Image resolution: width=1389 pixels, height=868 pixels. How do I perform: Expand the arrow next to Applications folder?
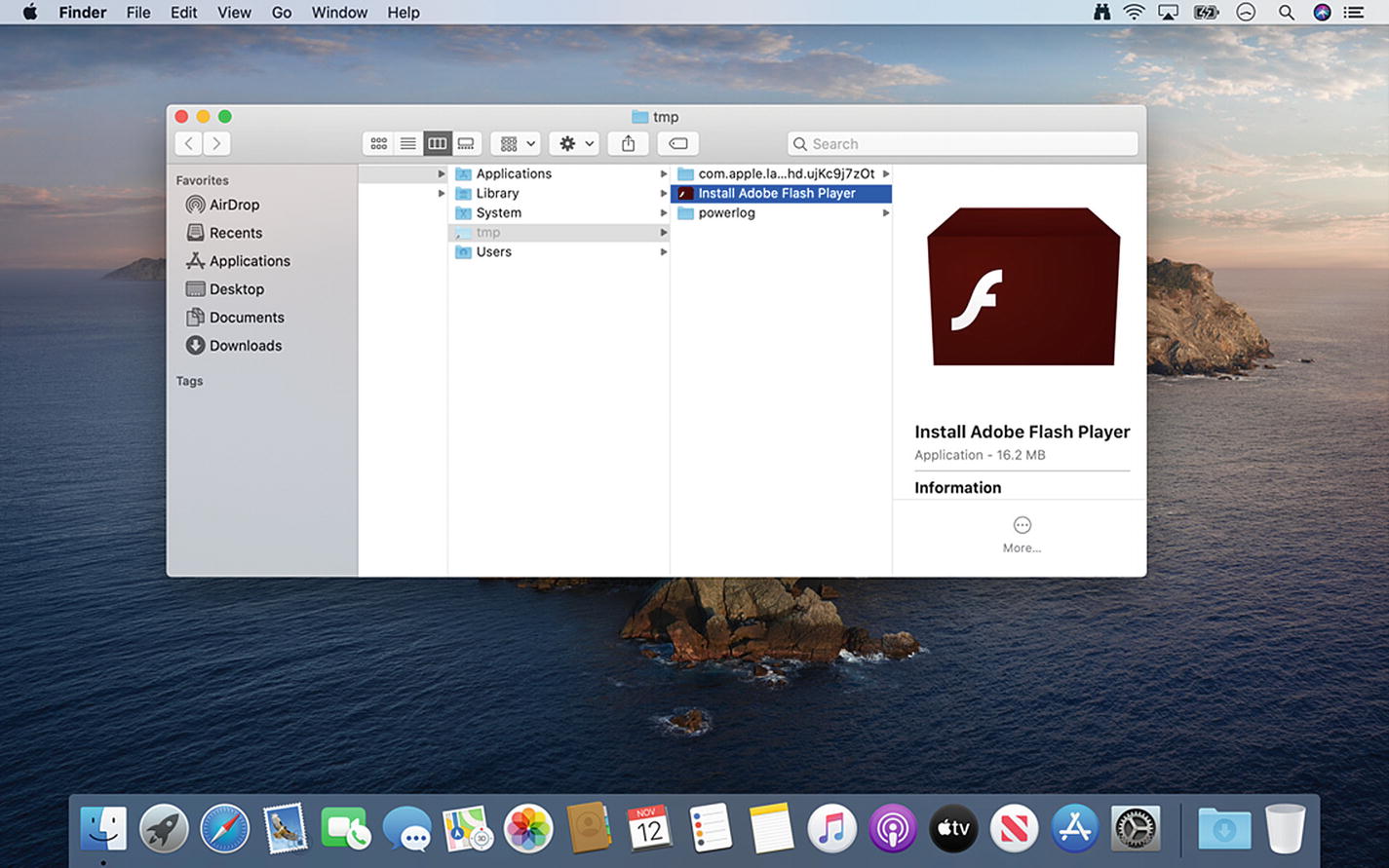[x=664, y=173]
